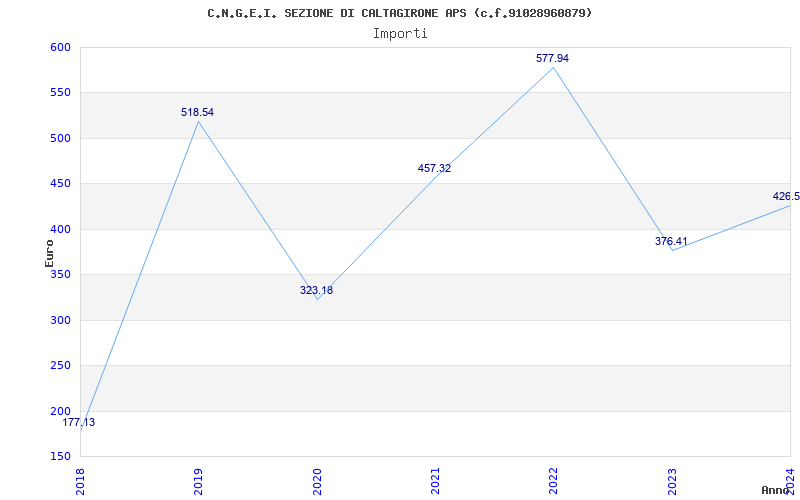
Task: Click the 400 y-axis value
Action: pyautogui.click(x=60, y=230)
